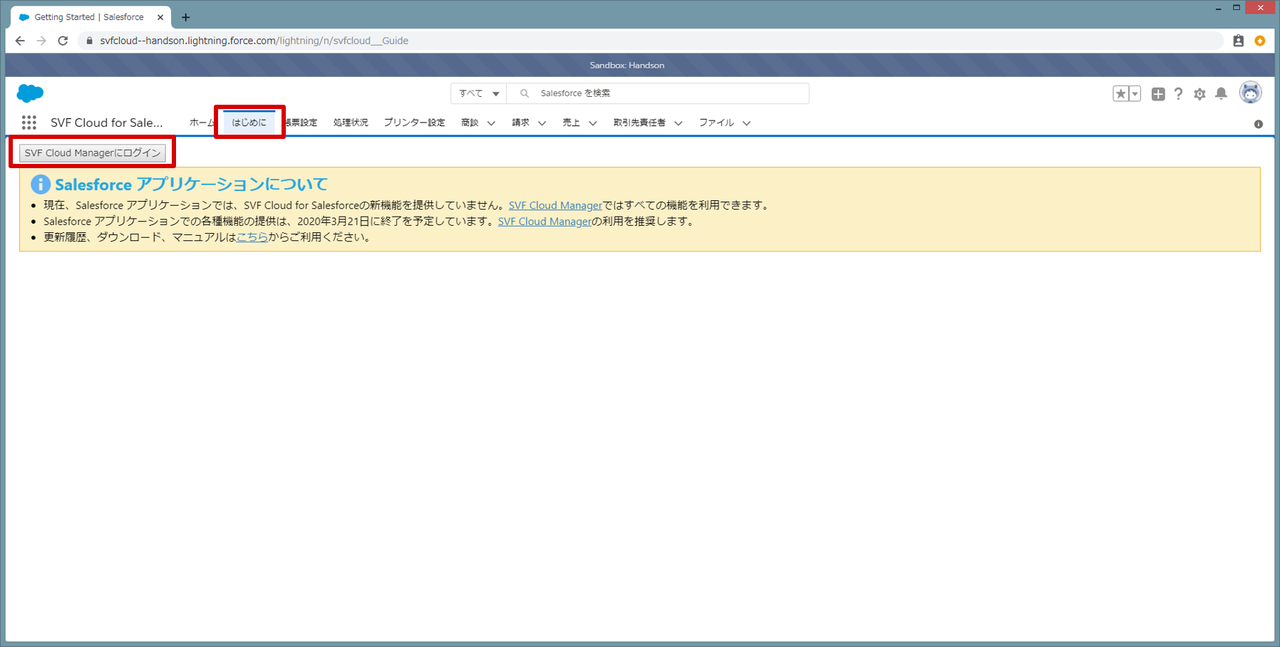This screenshot has height=647, width=1280.
Task: Open new browser tab with plus
Action: (186, 17)
